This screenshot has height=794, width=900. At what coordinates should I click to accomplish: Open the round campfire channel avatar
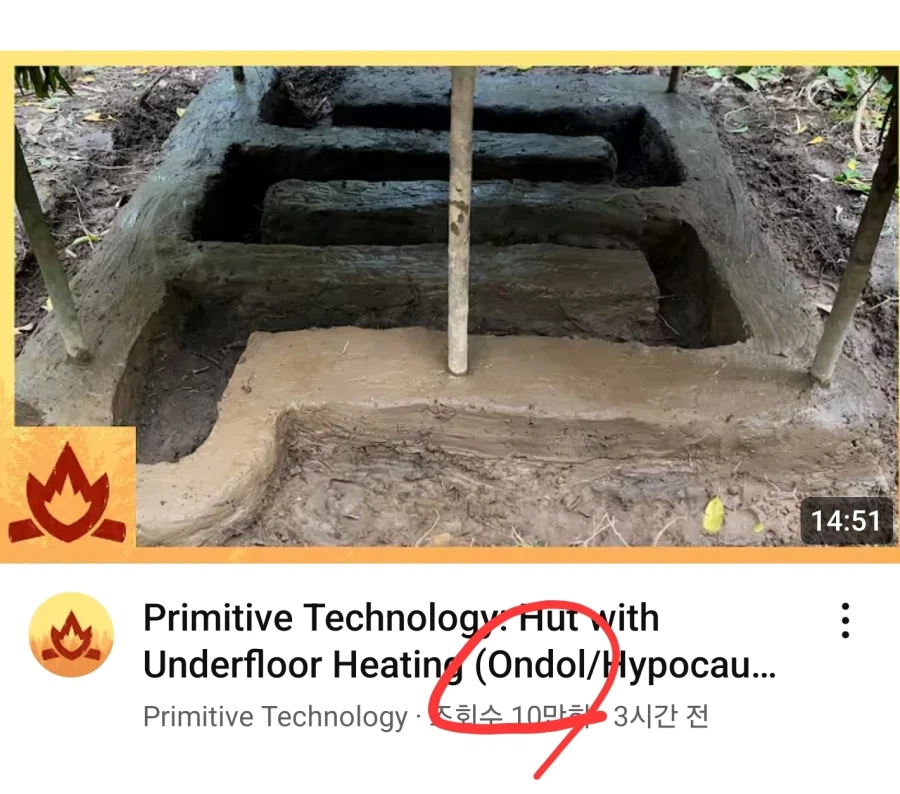pos(71,635)
